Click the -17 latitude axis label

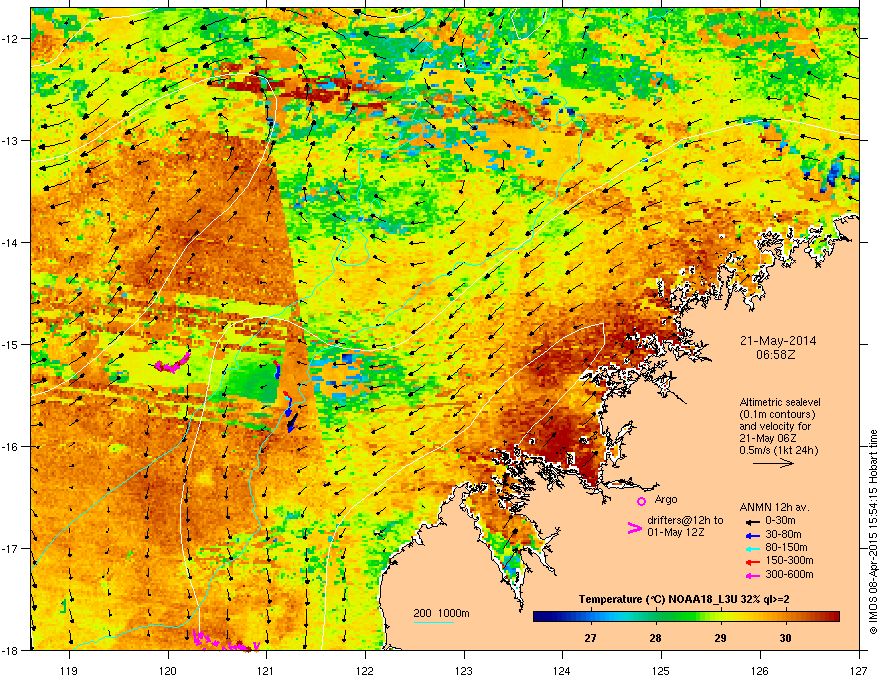10,548
